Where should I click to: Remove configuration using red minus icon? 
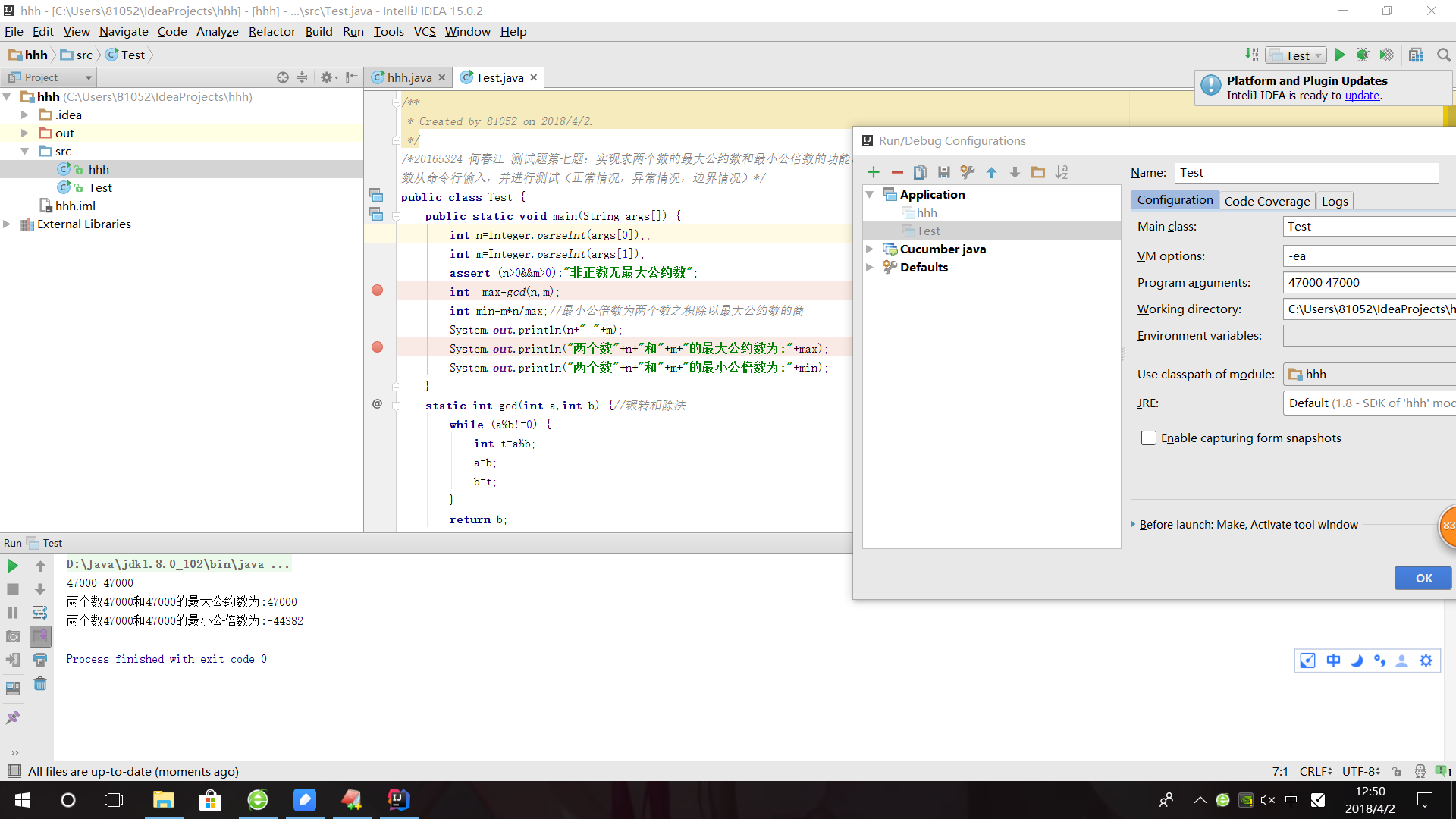(x=897, y=173)
